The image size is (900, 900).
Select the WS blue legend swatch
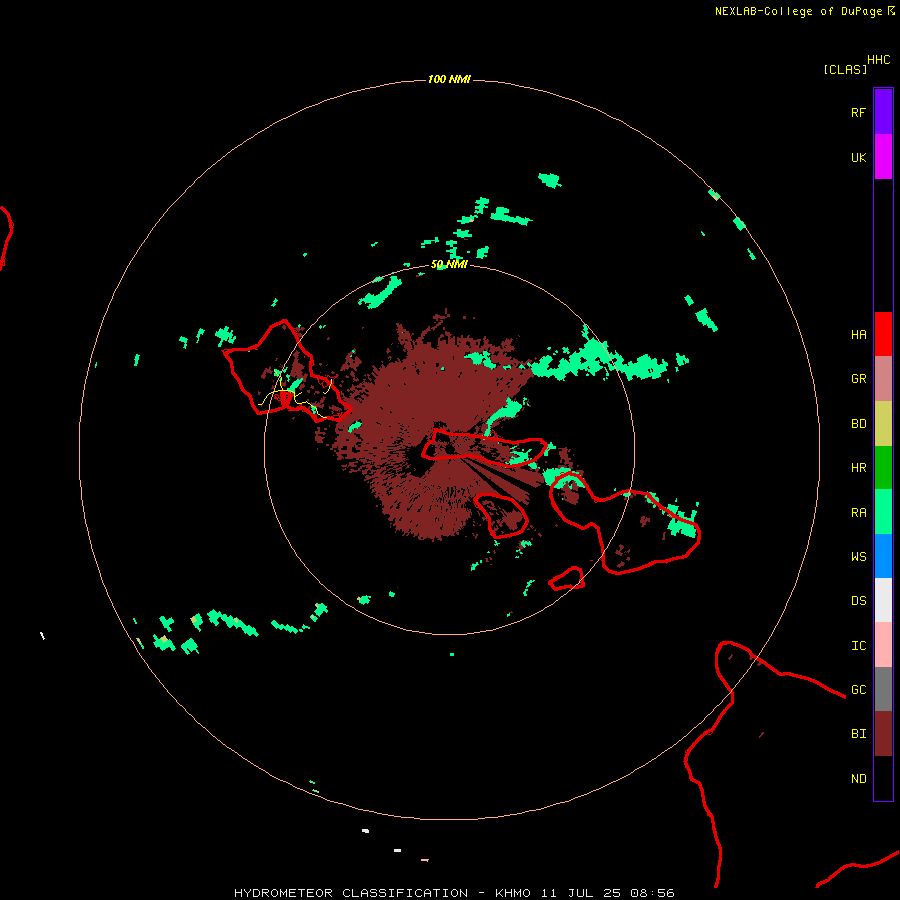[883, 556]
